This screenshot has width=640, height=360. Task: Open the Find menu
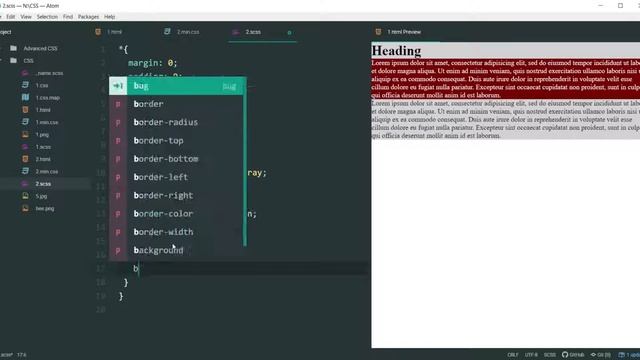(68, 17)
